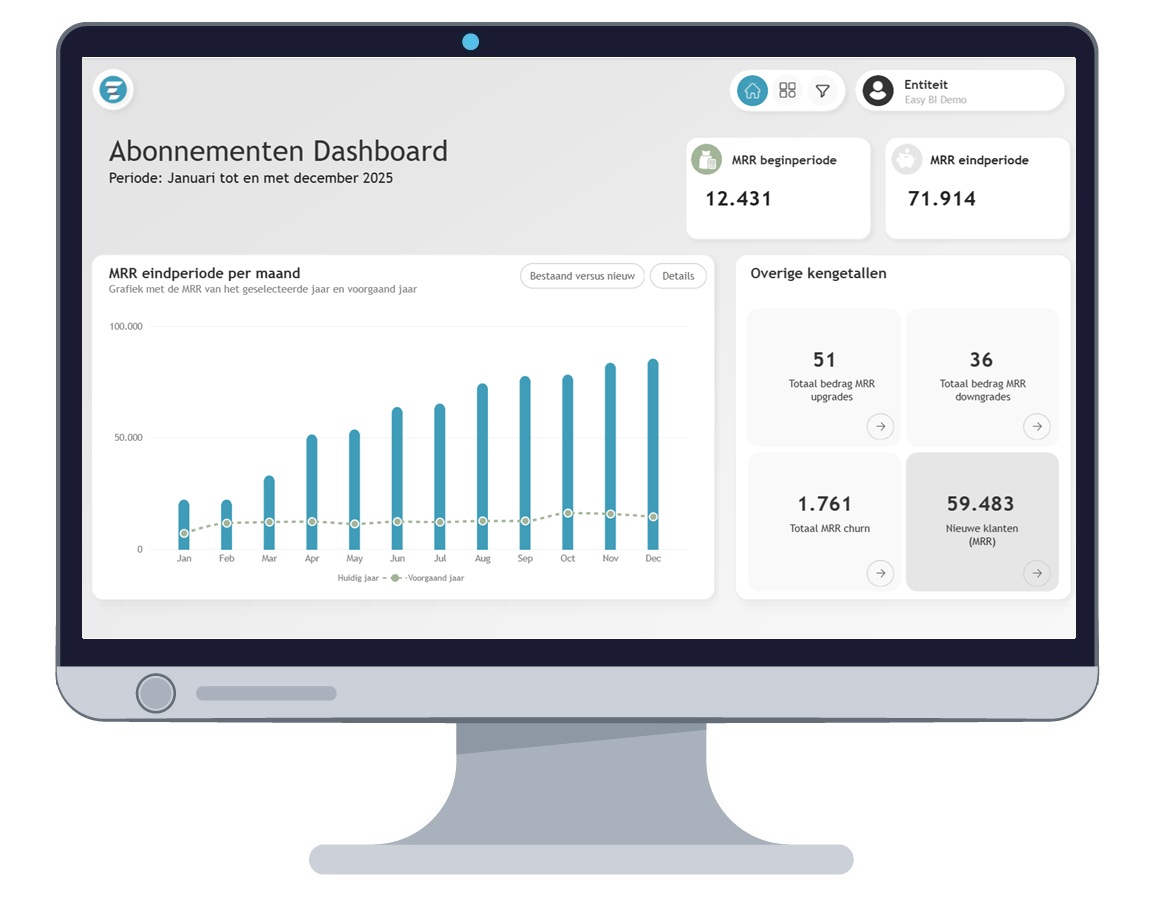The width and height of the screenshot is (1175, 901).
Task: Open the Entiteit Easy BI Demo selector
Action: click(x=960, y=90)
